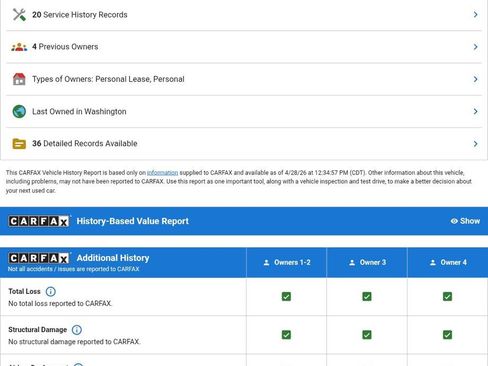Select the Owner 3 column header
This screenshot has width=488, height=366.
tap(367, 263)
